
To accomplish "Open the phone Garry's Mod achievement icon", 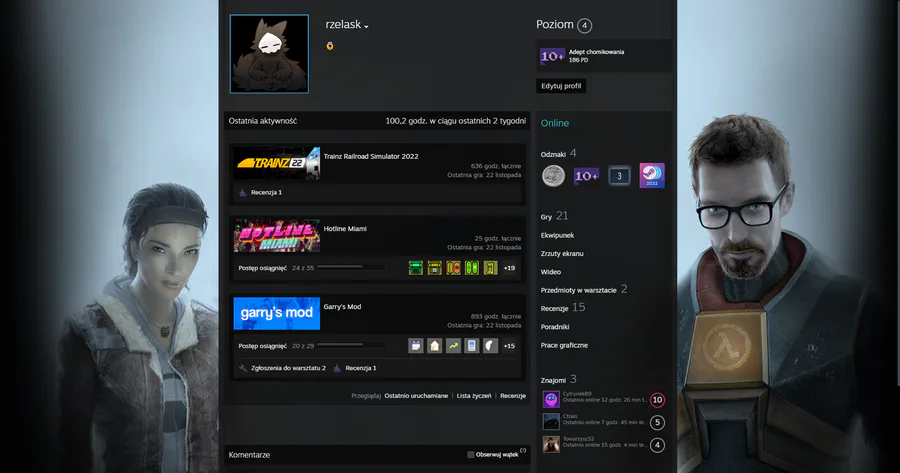I will click(472, 346).
